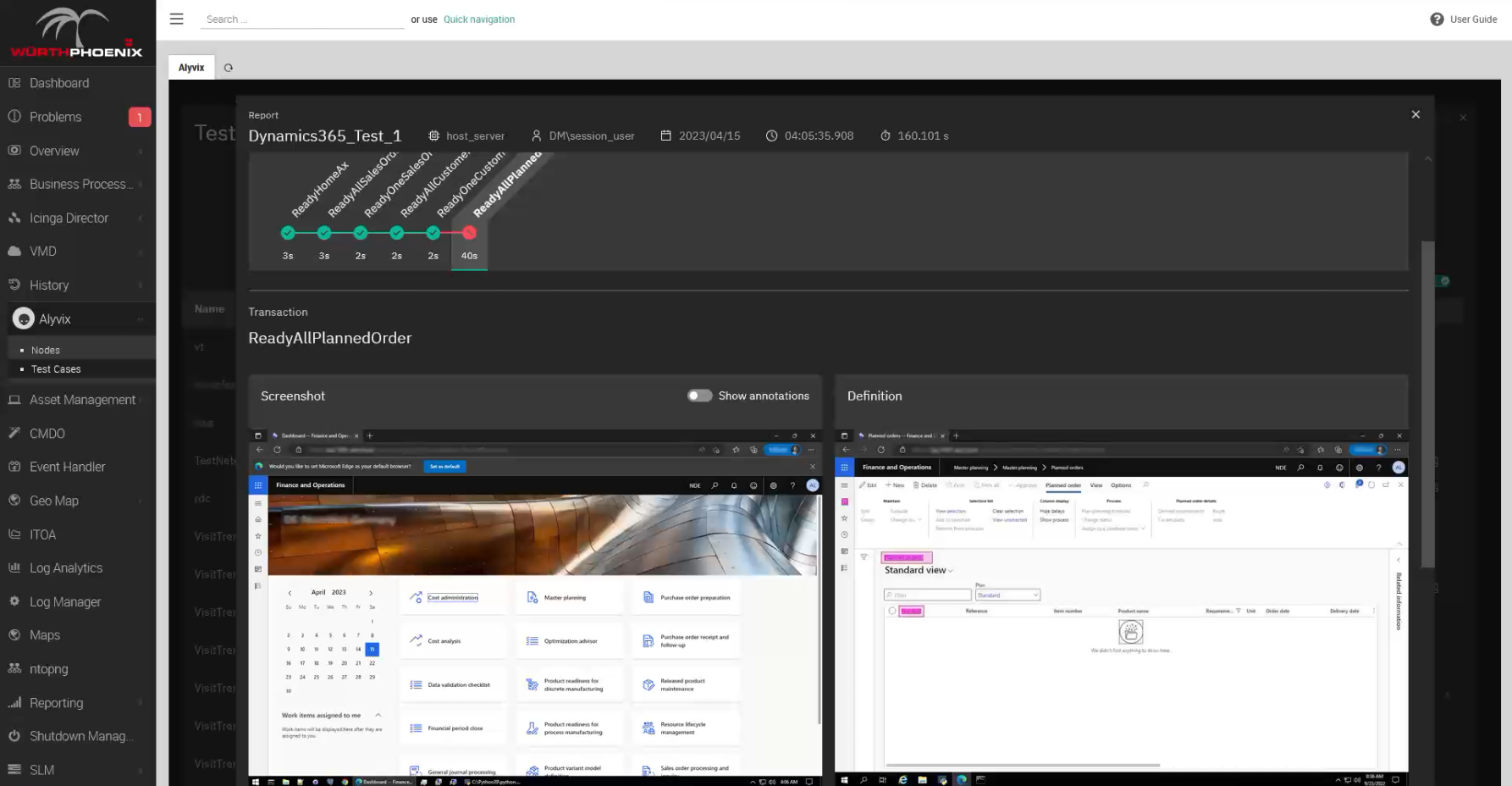This screenshot has height=786, width=1512.
Task: Click the SLM icon in sidebar
Action: [14, 769]
